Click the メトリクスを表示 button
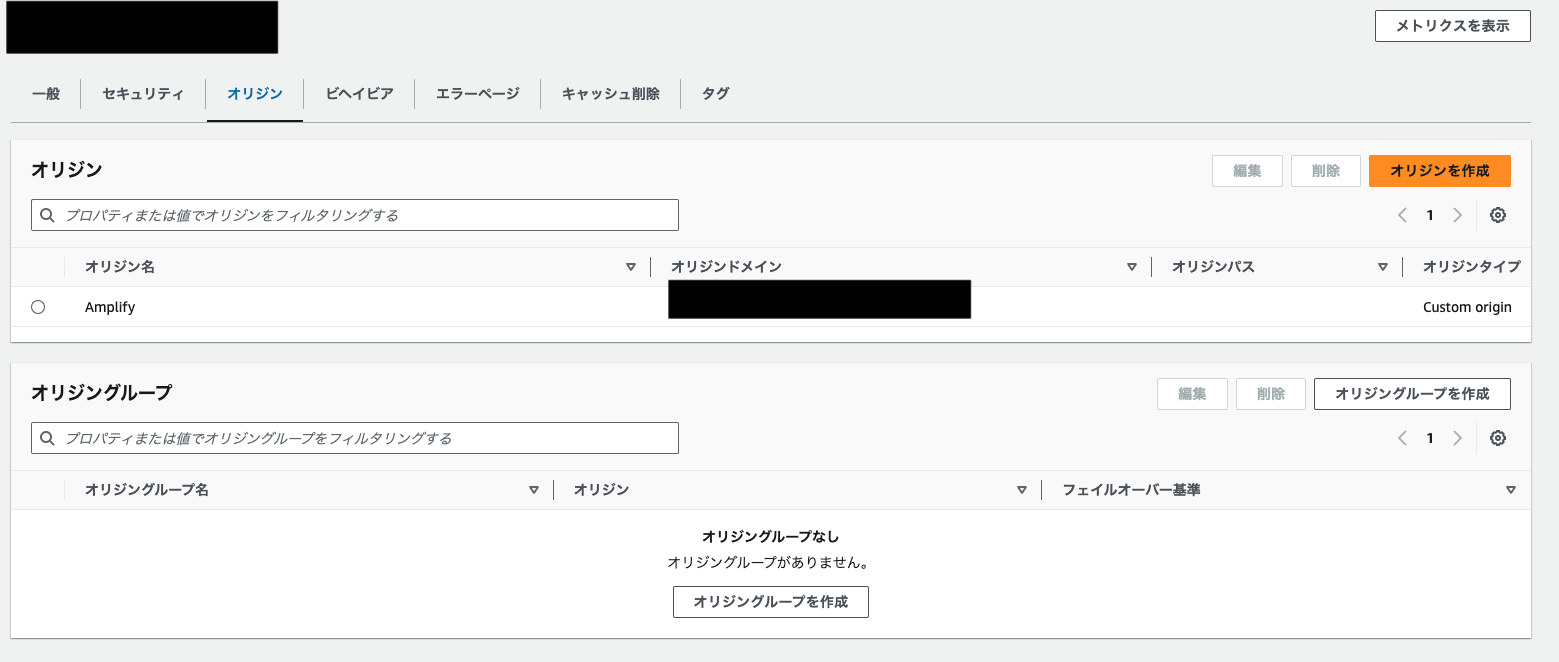The width and height of the screenshot is (1559, 662). 1452,26
